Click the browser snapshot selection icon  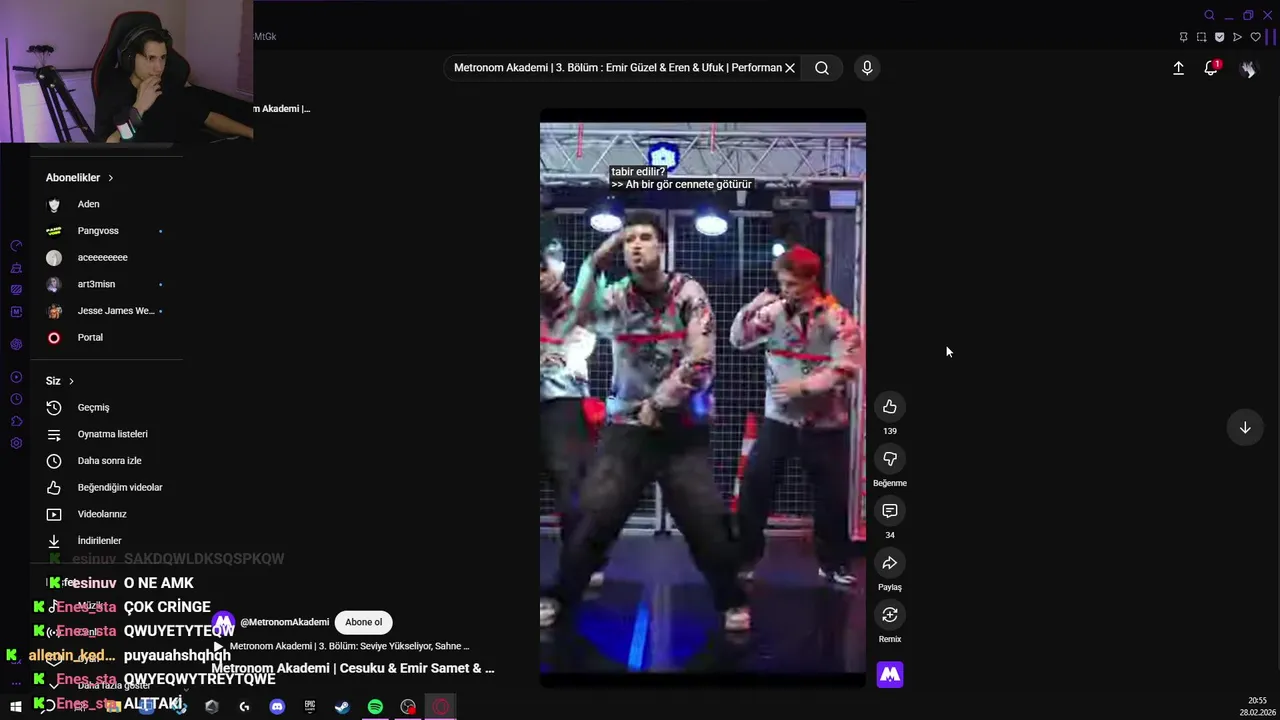tap(1201, 37)
